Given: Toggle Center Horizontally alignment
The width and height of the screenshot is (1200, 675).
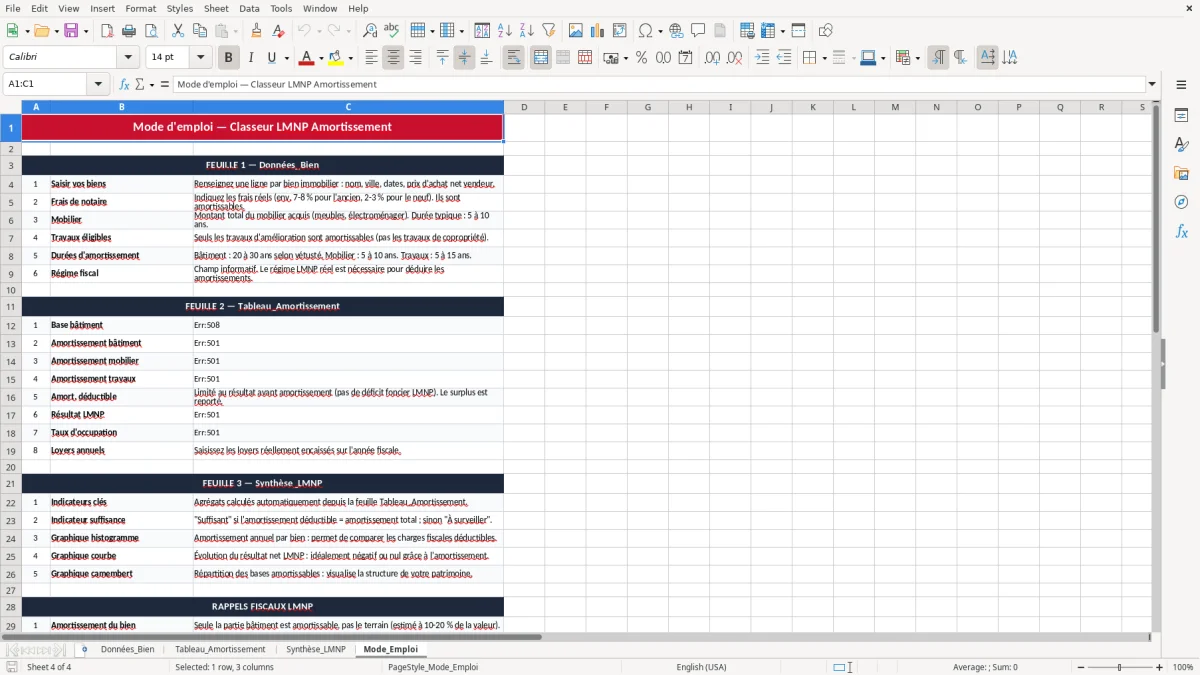Looking at the screenshot, I should click(394, 58).
